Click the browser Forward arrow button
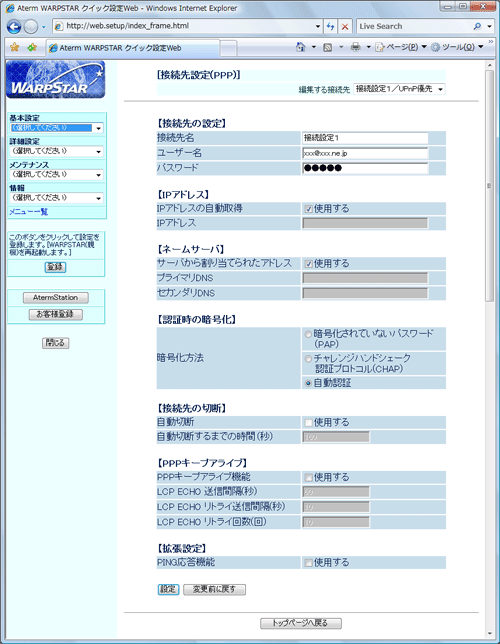The image size is (500, 644). coord(31,27)
